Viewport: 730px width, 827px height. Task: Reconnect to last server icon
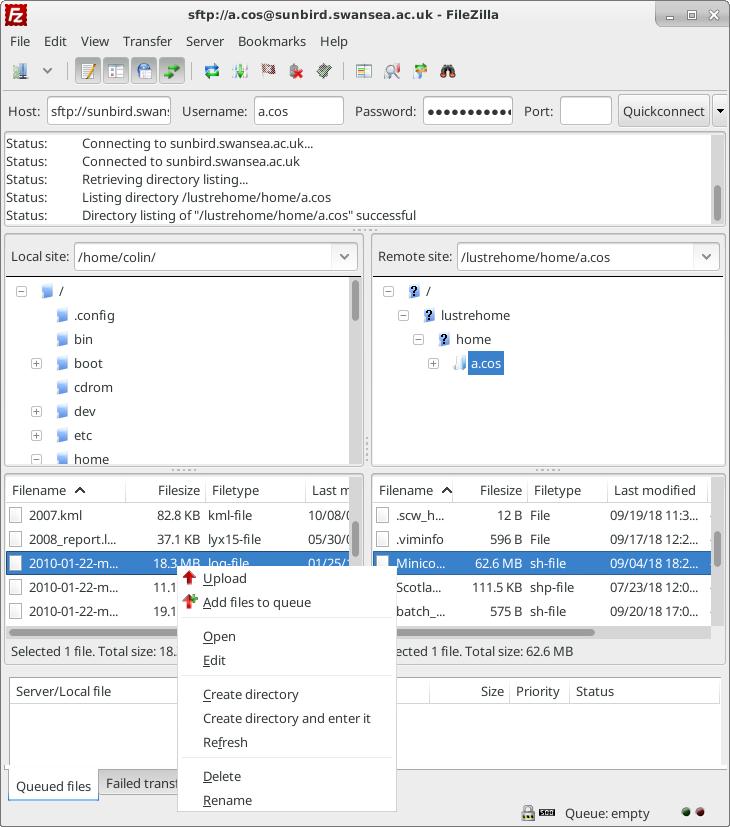click(324, 71)
